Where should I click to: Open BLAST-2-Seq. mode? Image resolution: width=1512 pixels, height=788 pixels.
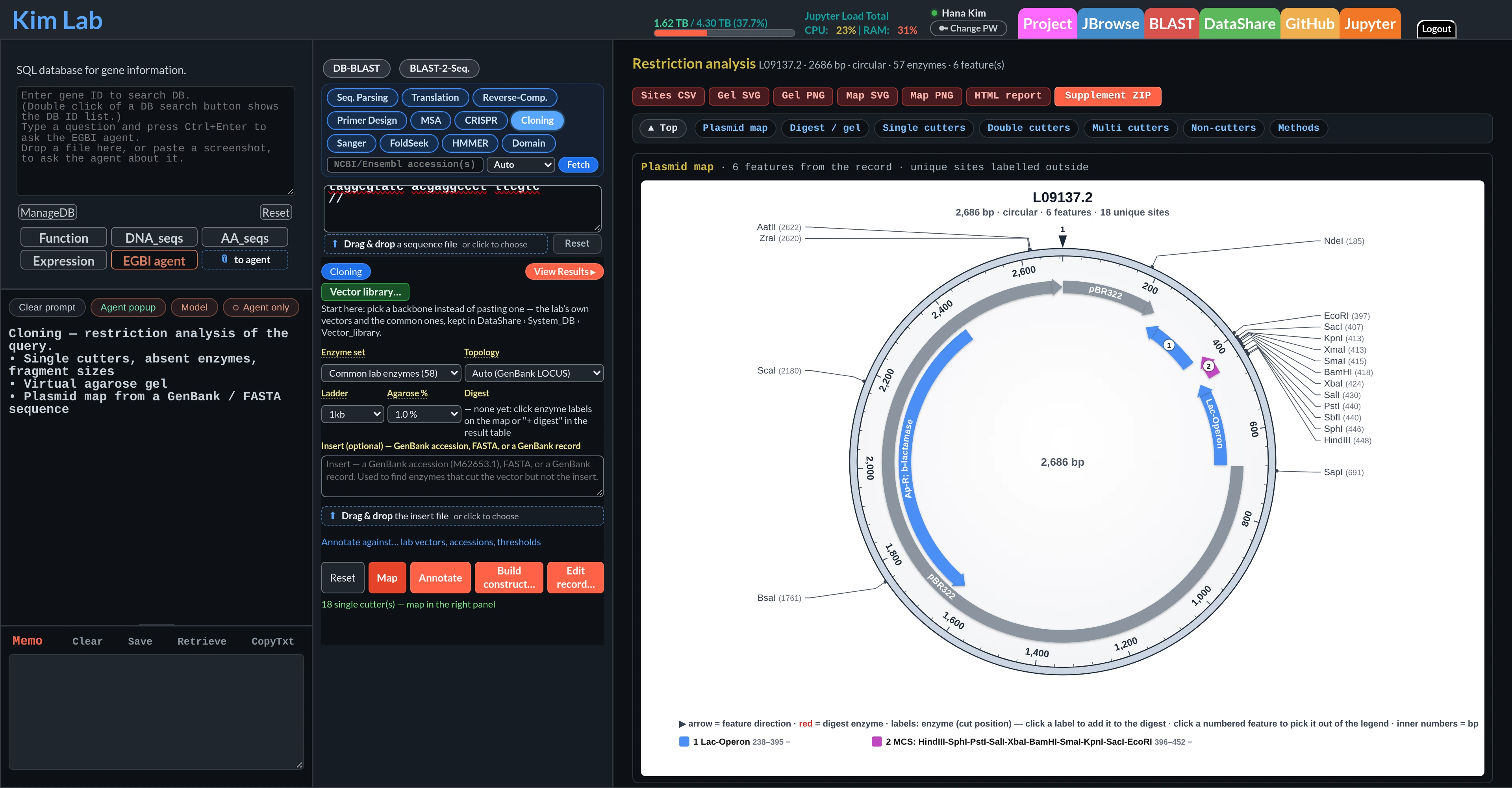point(439,68)
